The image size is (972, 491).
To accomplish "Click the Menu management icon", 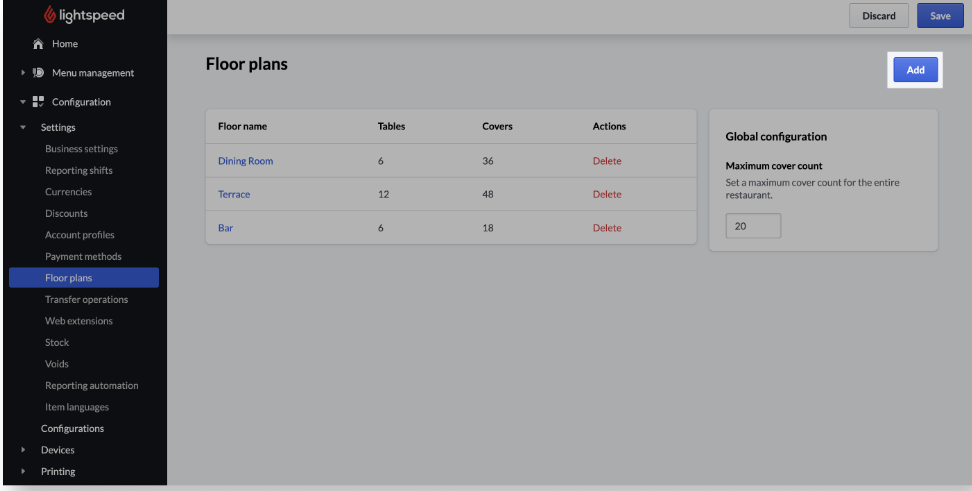I will click(x=39, y=73).
